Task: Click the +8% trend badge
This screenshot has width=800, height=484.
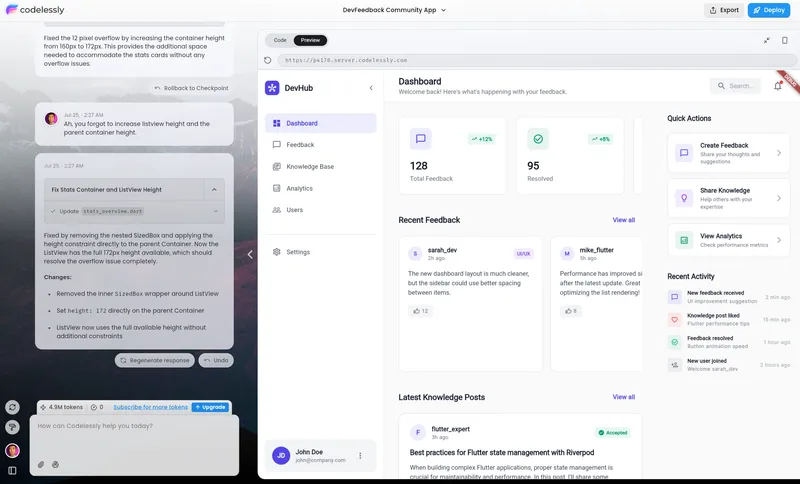Action: click(x=601, y=139)
